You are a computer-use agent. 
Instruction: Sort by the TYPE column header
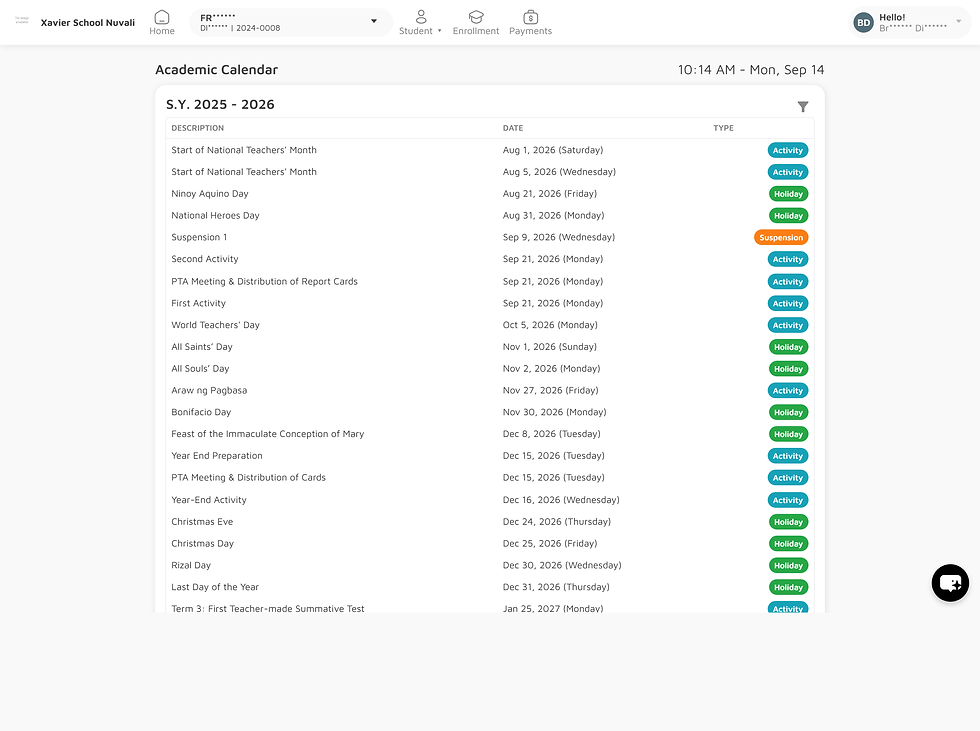[x=724, y=128]
